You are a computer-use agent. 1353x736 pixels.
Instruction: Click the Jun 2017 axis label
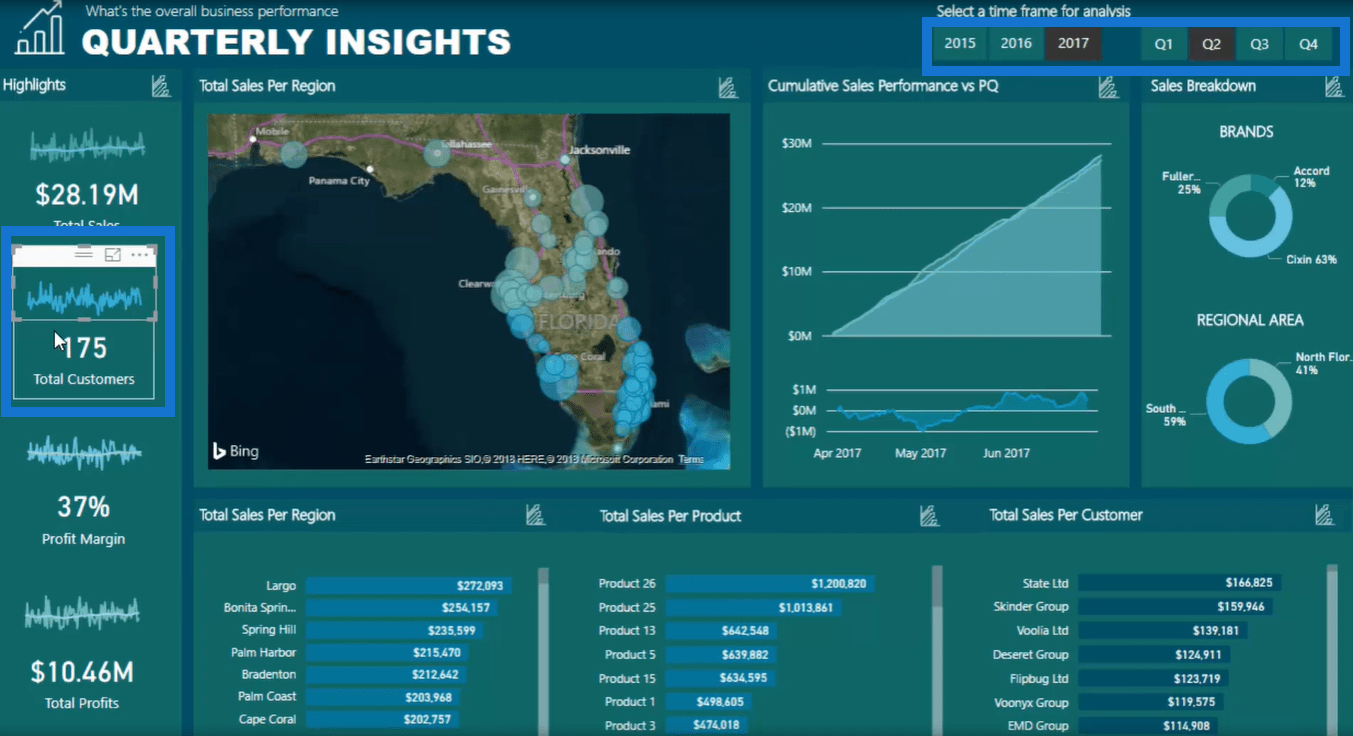click(1007, 453)
